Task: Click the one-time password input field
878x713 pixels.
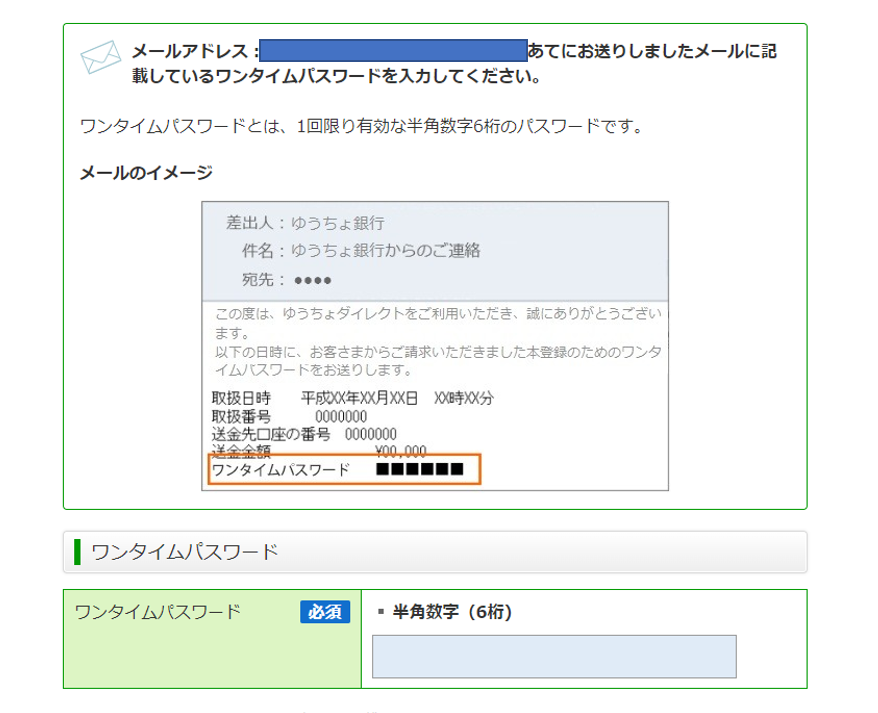Action: pyautogui.click(x=554, y=656)
